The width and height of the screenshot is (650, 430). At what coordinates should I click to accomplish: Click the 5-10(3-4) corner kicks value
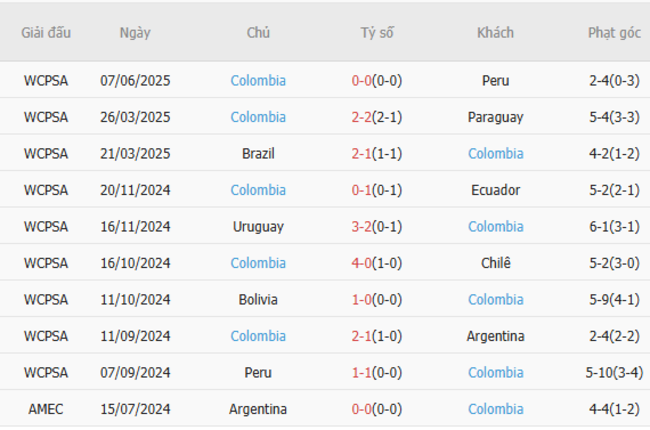click(x=614, y=373)
